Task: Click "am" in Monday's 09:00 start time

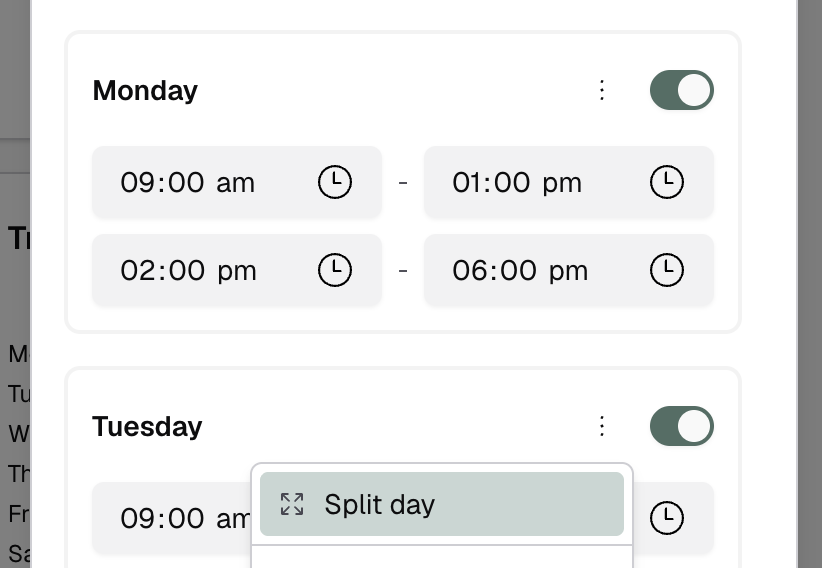Action: pyautogui.click(x=236, y=183)
